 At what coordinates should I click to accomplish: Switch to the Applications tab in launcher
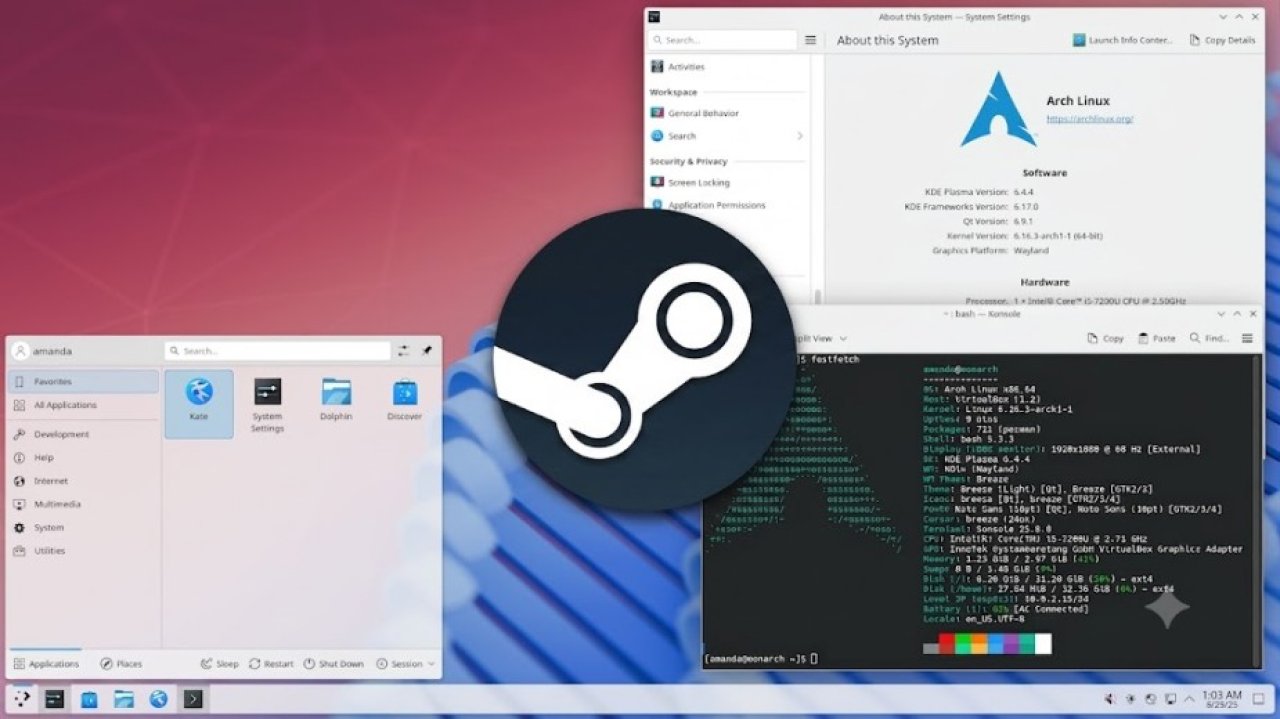click(46, 664)
